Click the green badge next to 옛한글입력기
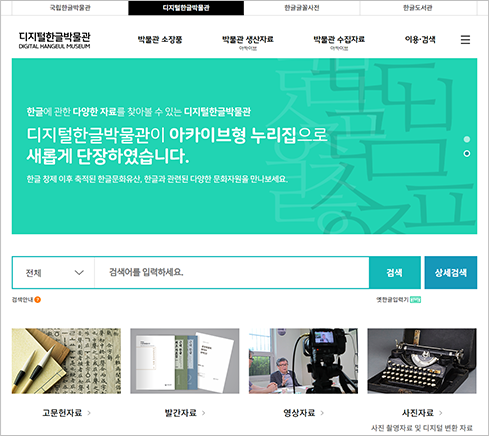489x436 pixels. click(415, 300)
